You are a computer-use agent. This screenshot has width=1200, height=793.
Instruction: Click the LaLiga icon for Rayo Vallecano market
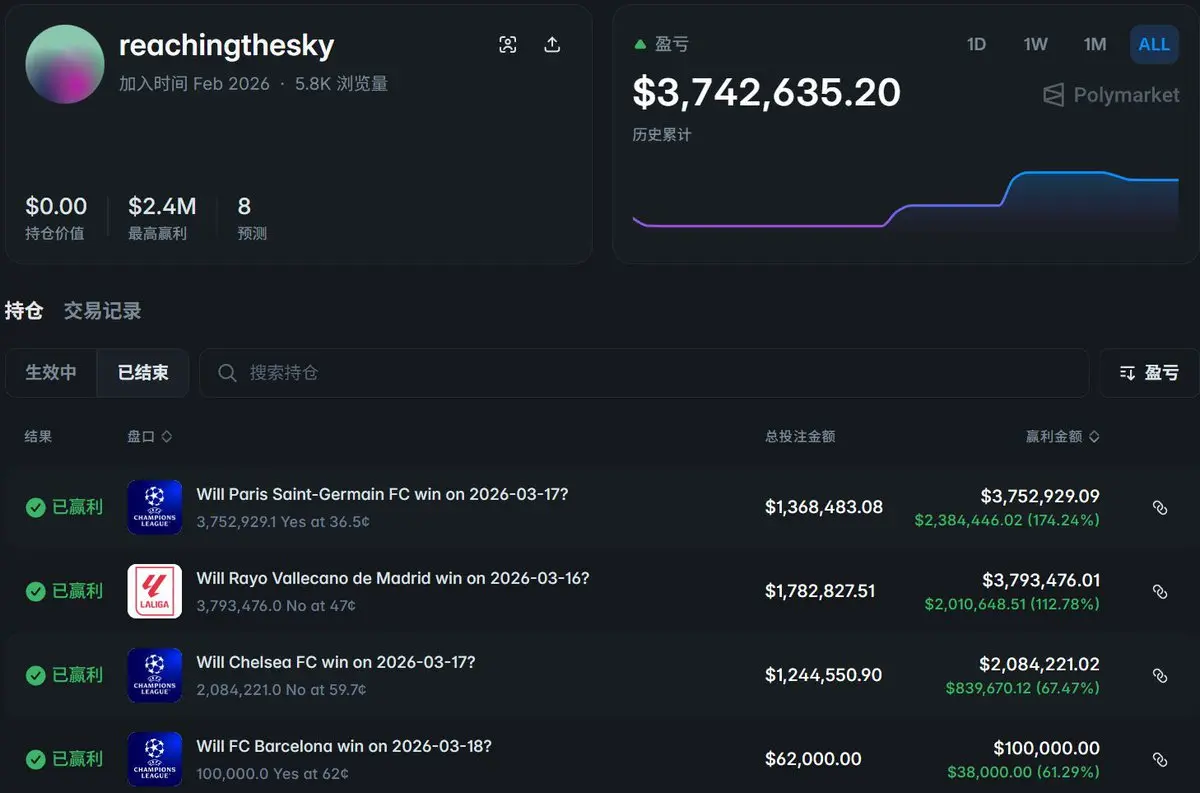coord(155,591)
